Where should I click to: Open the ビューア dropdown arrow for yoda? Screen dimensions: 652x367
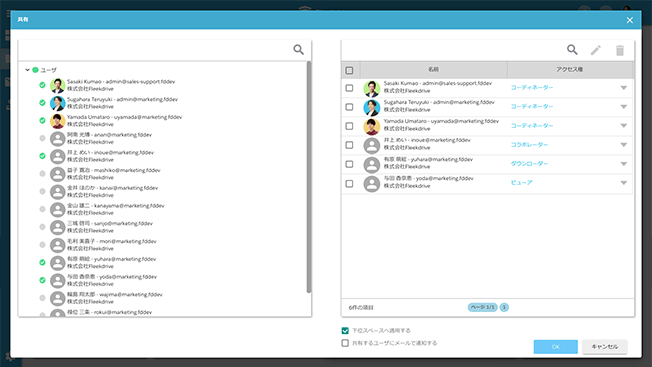(x=624, y=183)
